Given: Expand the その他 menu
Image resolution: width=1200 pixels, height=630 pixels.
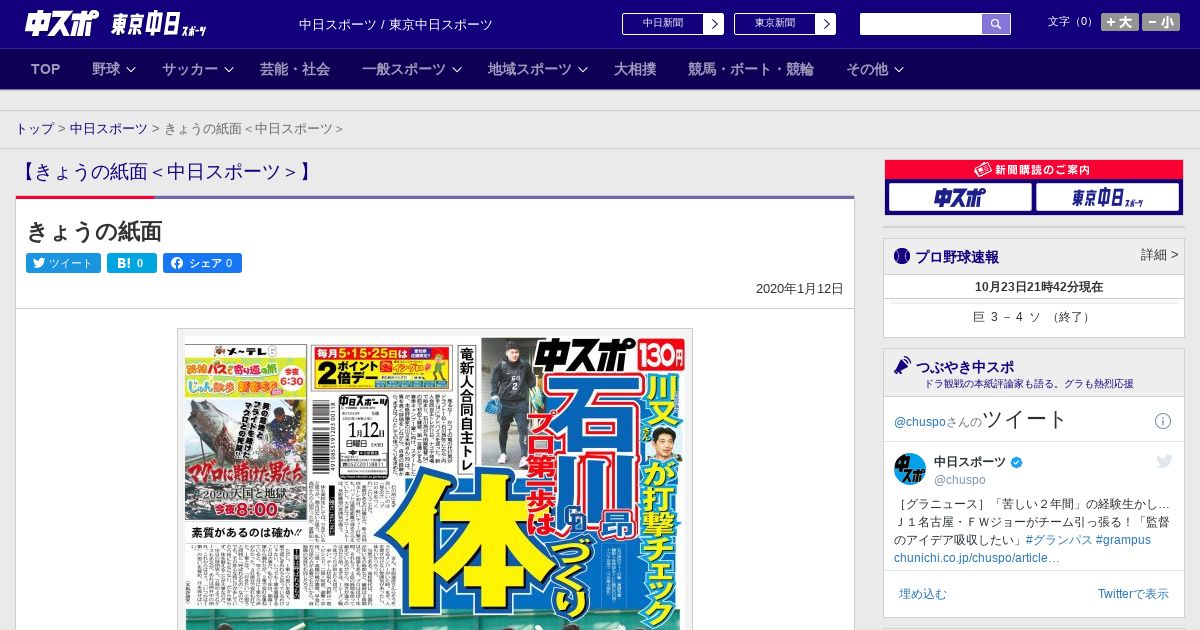Looking at the screenshot, I should click(x=875, y=69).
